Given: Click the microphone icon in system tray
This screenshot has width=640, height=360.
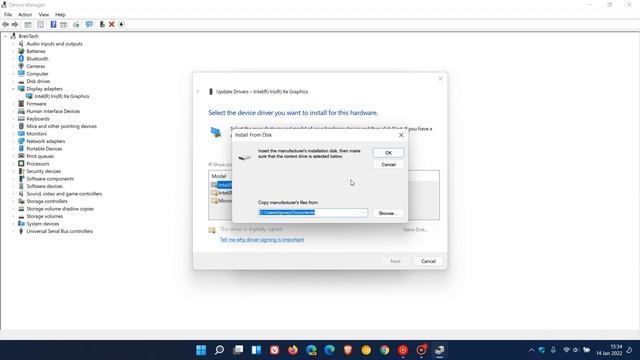Looking at the screenshot, I should pos(553,350).
